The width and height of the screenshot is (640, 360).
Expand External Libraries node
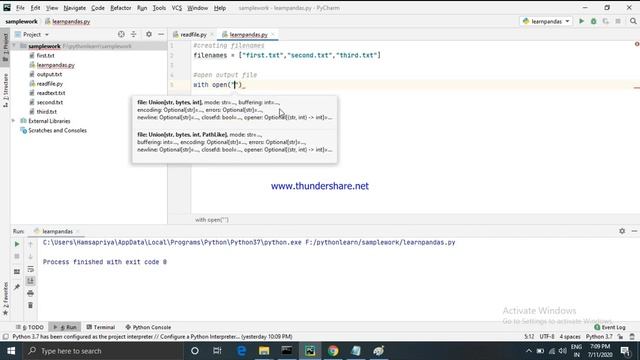coord(13,121)
